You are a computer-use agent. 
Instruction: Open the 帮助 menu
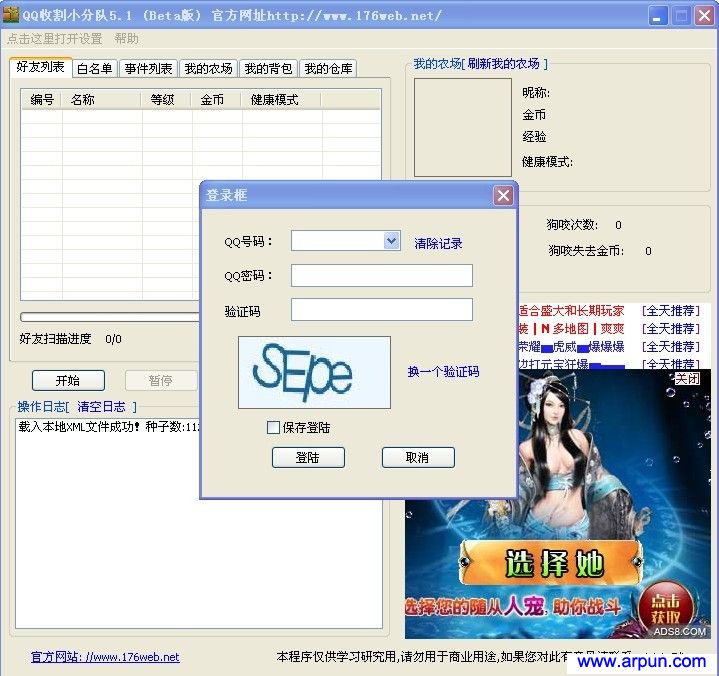pyautogui.click(x=127, y=39)
